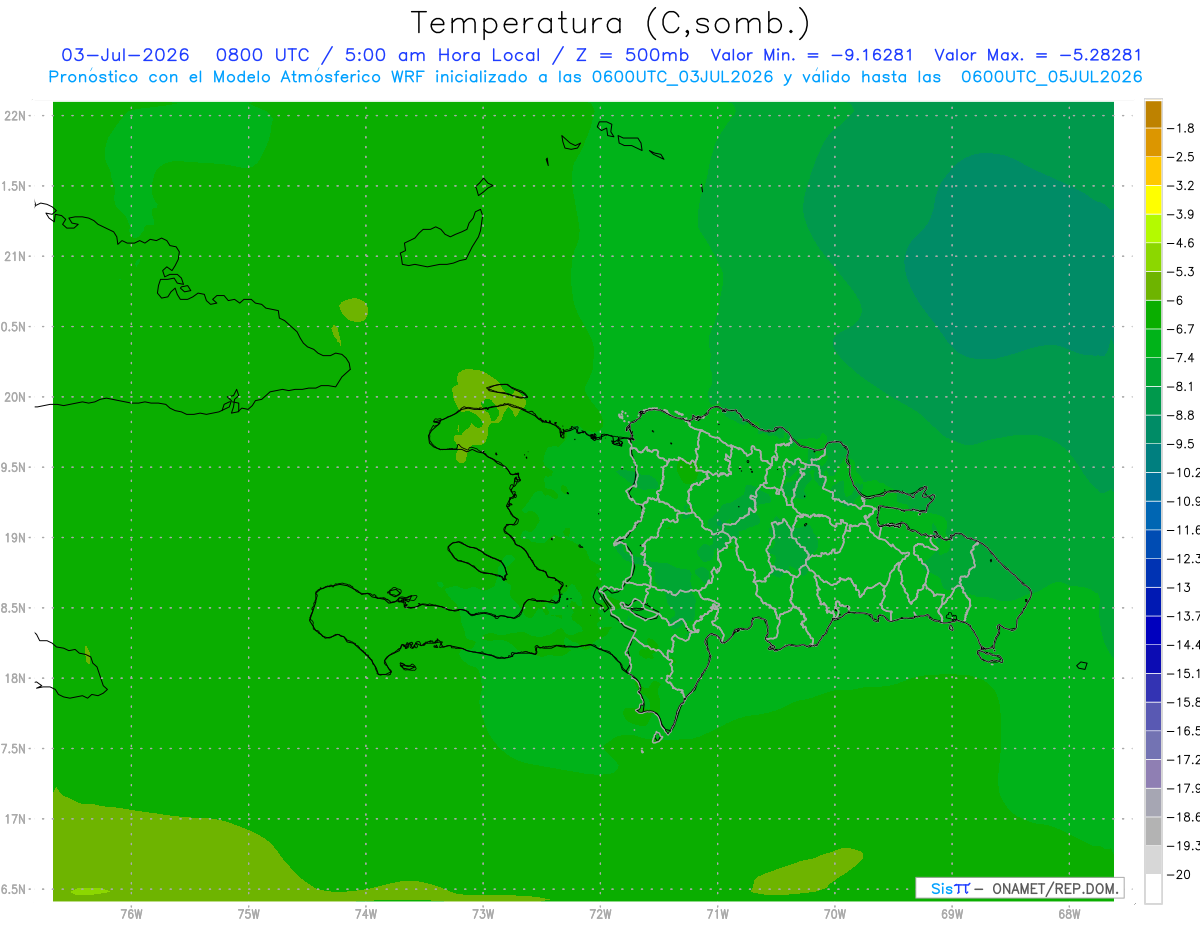Click the -2.5 colorbar value
The width and height of the screenshot is (1200, 927).
1181,157
